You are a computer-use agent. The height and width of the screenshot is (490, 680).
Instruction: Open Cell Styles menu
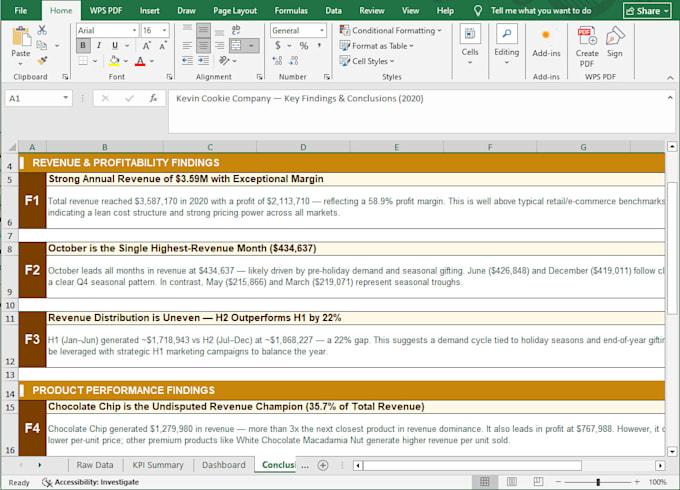point(367,61)
